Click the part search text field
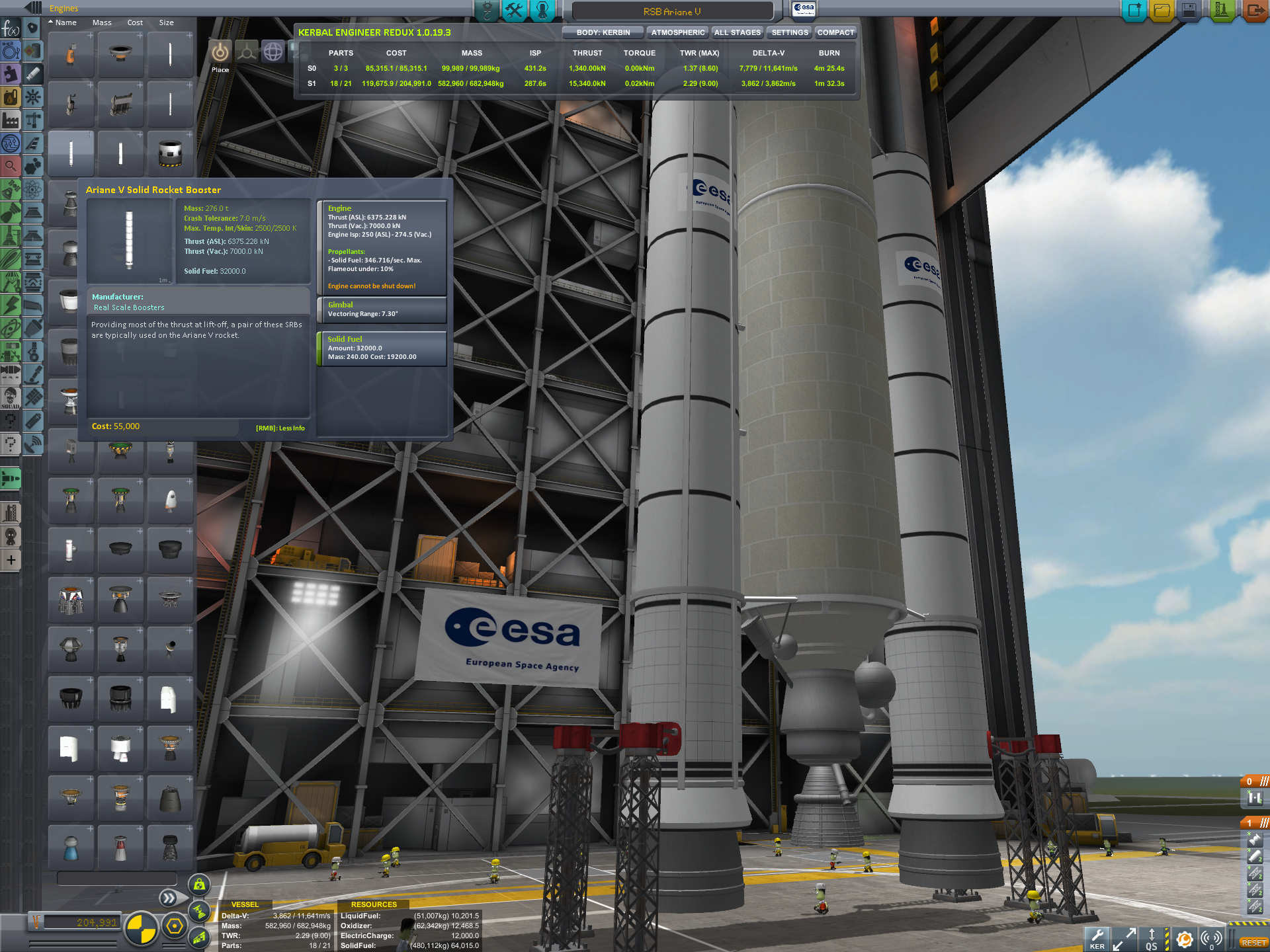 pyautogui.click(x=117, y=878)
